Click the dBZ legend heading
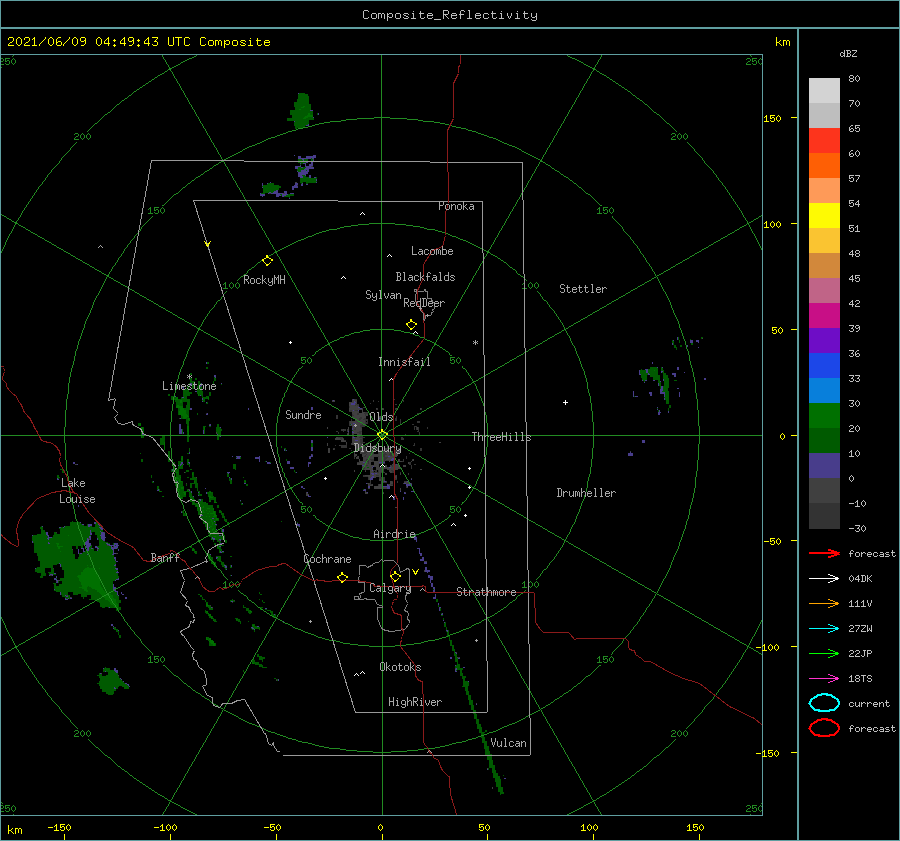The height and width of the screenshot is (841, 900). [848, 53]
